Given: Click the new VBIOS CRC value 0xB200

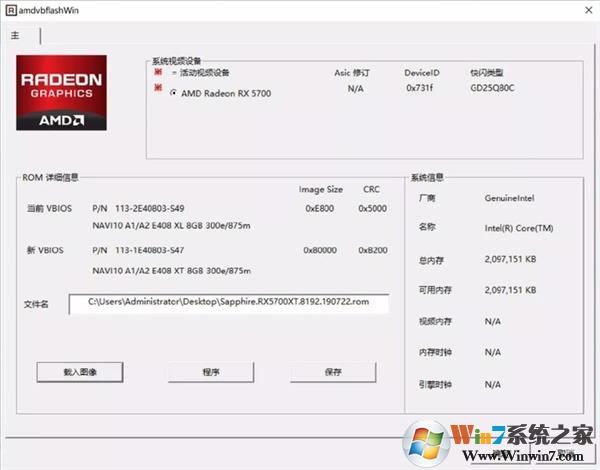Looking at the screenshot, I should tap(372, 249).
